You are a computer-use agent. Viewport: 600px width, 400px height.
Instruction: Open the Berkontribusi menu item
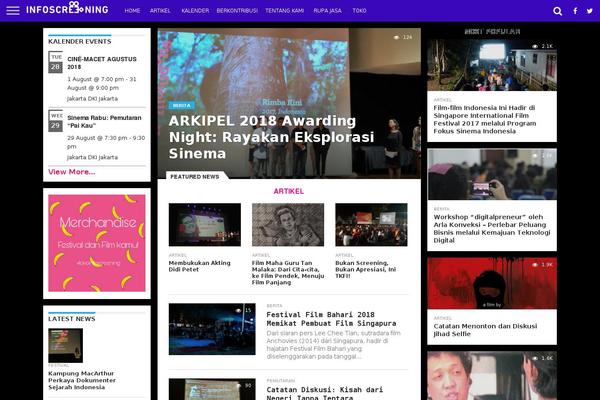237,11
